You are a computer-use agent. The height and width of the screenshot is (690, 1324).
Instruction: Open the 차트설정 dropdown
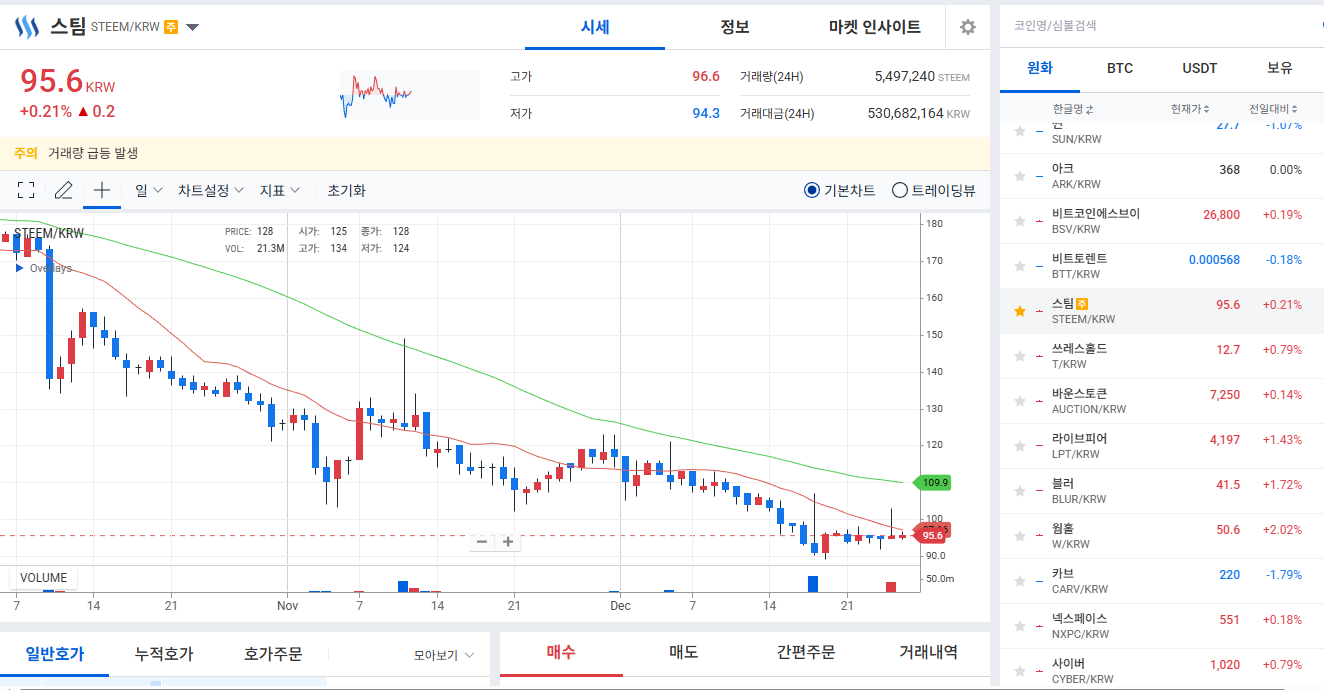pyautogui.click(x=211, y=190)
